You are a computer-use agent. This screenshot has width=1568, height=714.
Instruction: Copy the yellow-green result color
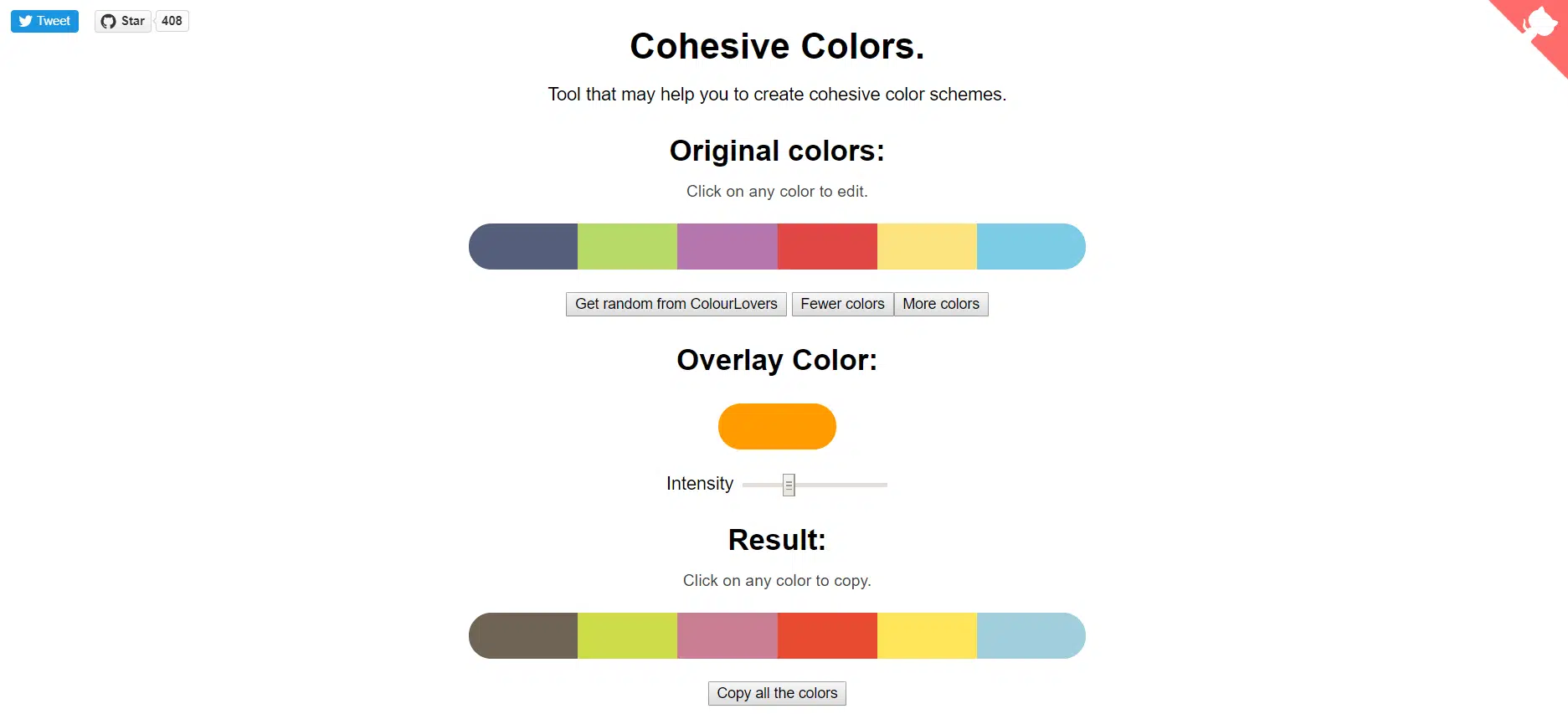(x=627, y=635)
